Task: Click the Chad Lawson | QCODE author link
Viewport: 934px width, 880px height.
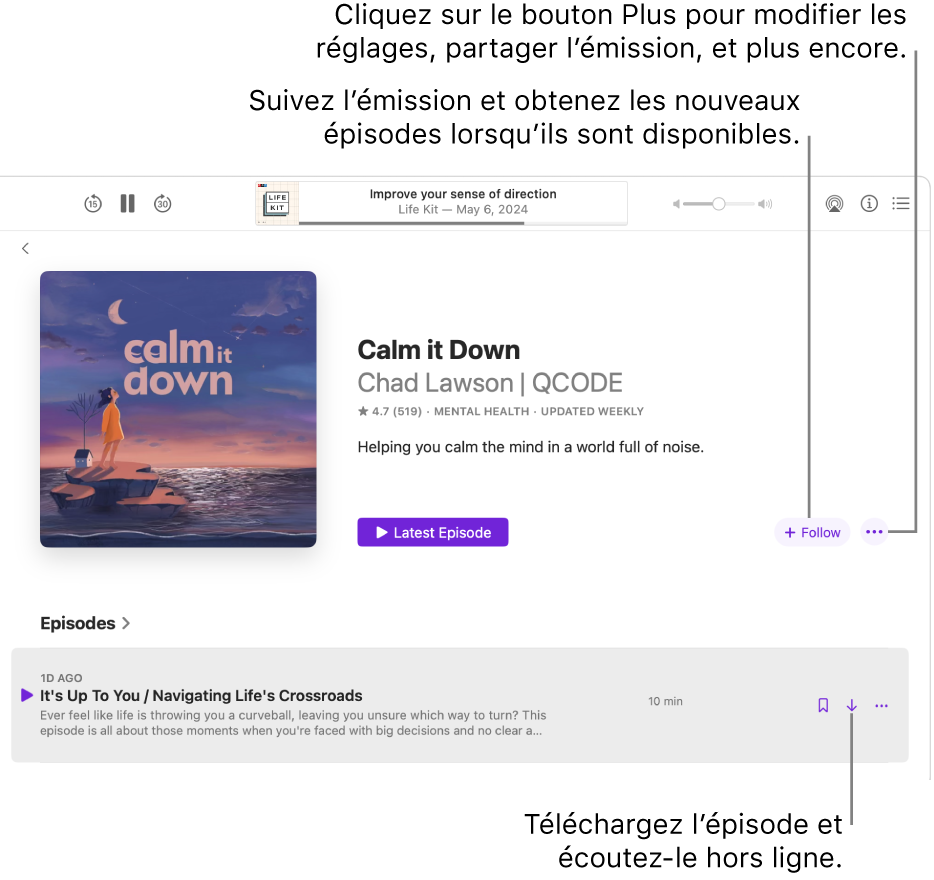Action: (490, 383)
